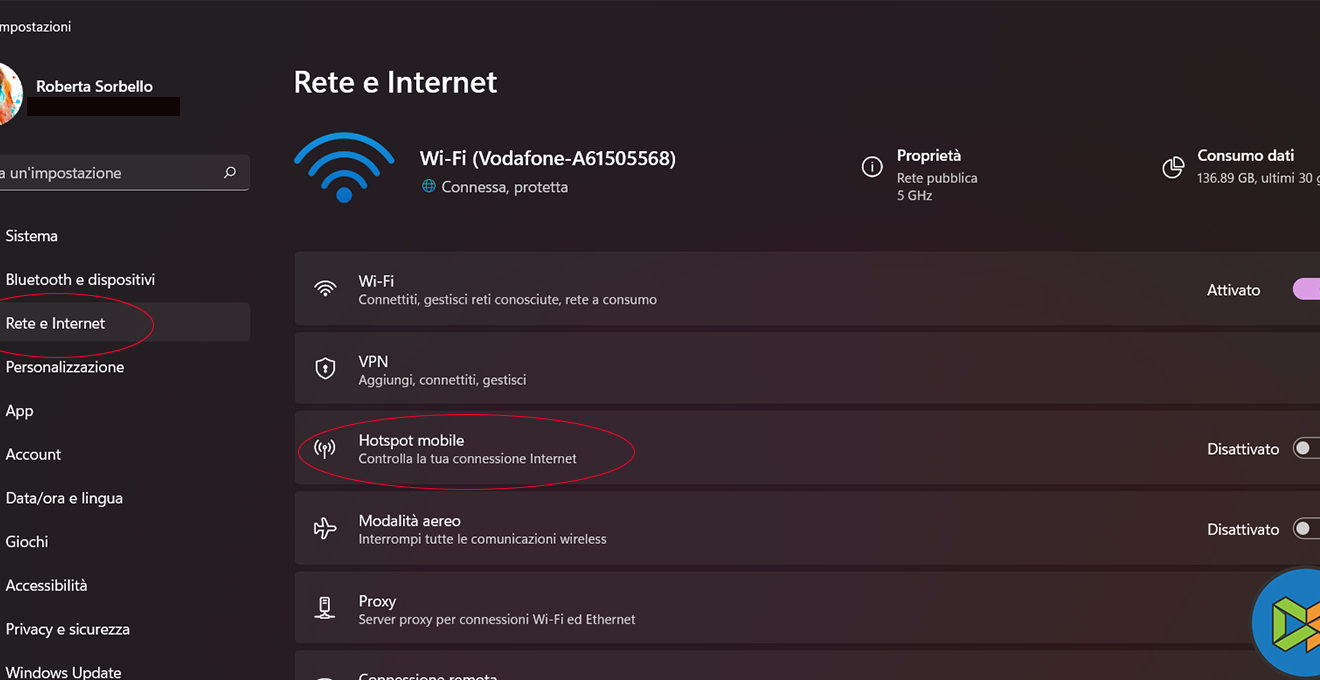Open the Proxy settings row
Viewport: 1320px width, 680px height.
point(700,608)
